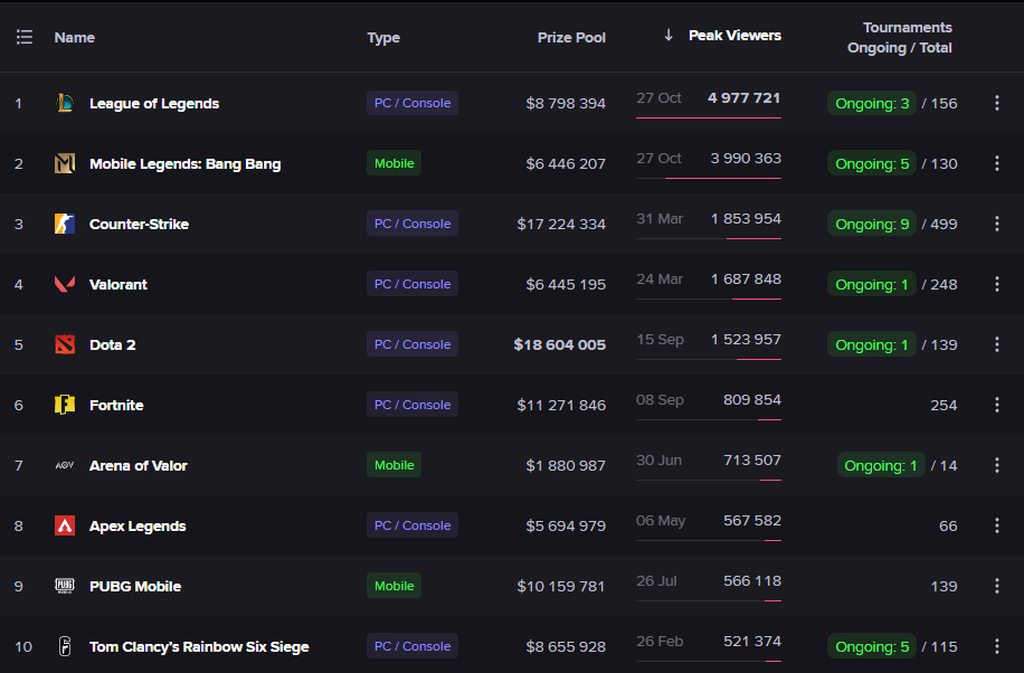Image resolution: width=1024 pixels, height=673 pixels.
Task: Click the Dota 2 logo icon
Action: [x=65, y=345]
